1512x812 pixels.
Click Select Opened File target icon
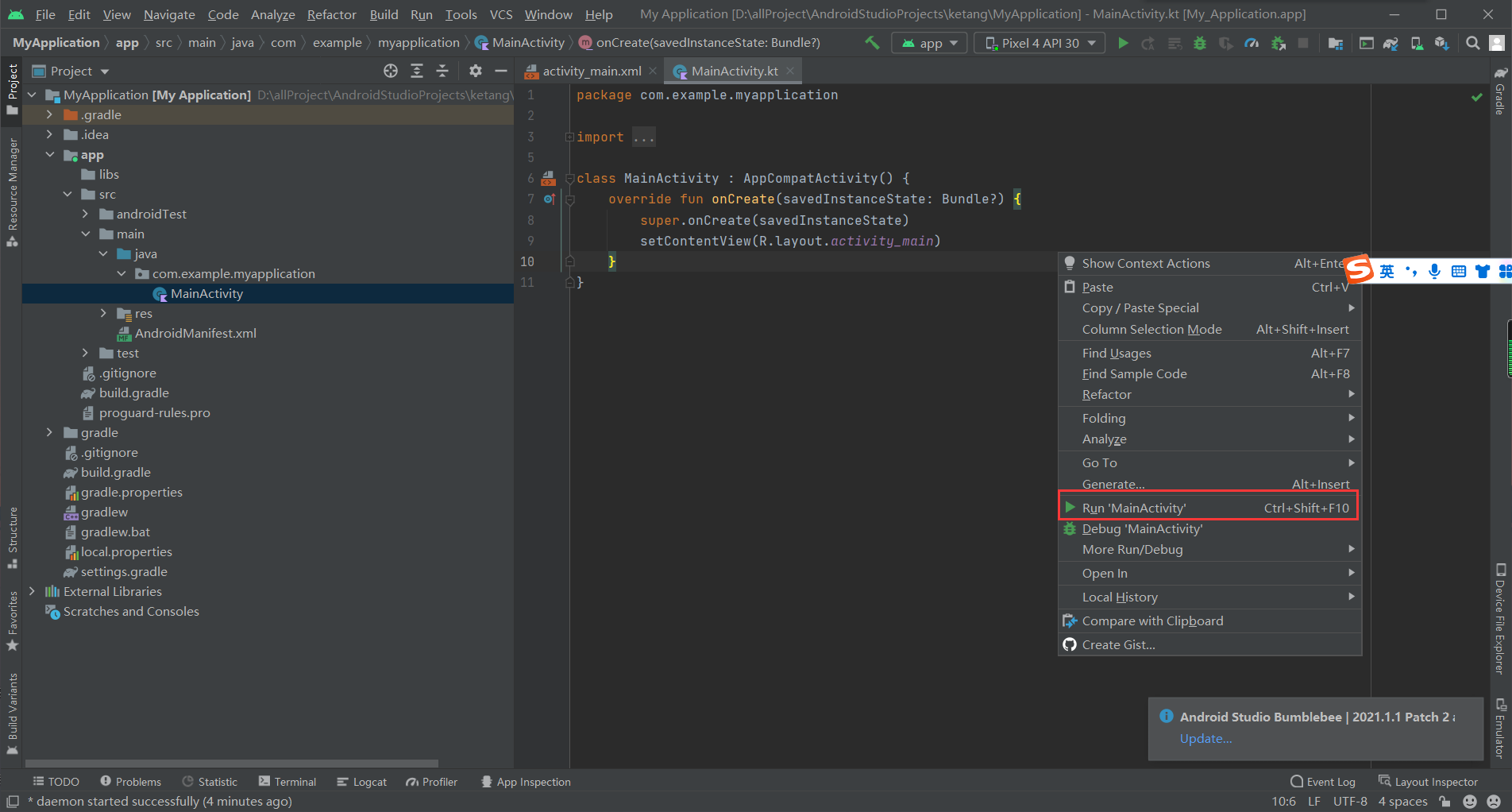point(391,72)
